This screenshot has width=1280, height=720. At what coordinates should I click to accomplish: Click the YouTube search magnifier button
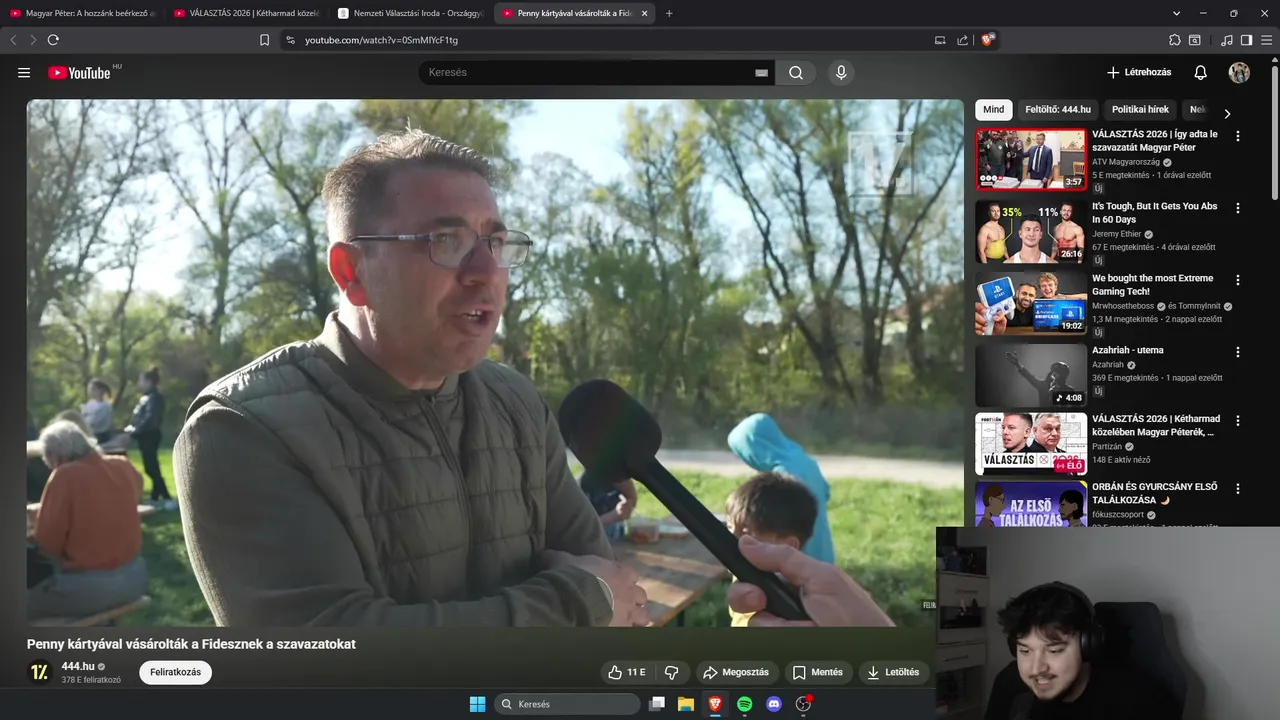coord(795,73)
